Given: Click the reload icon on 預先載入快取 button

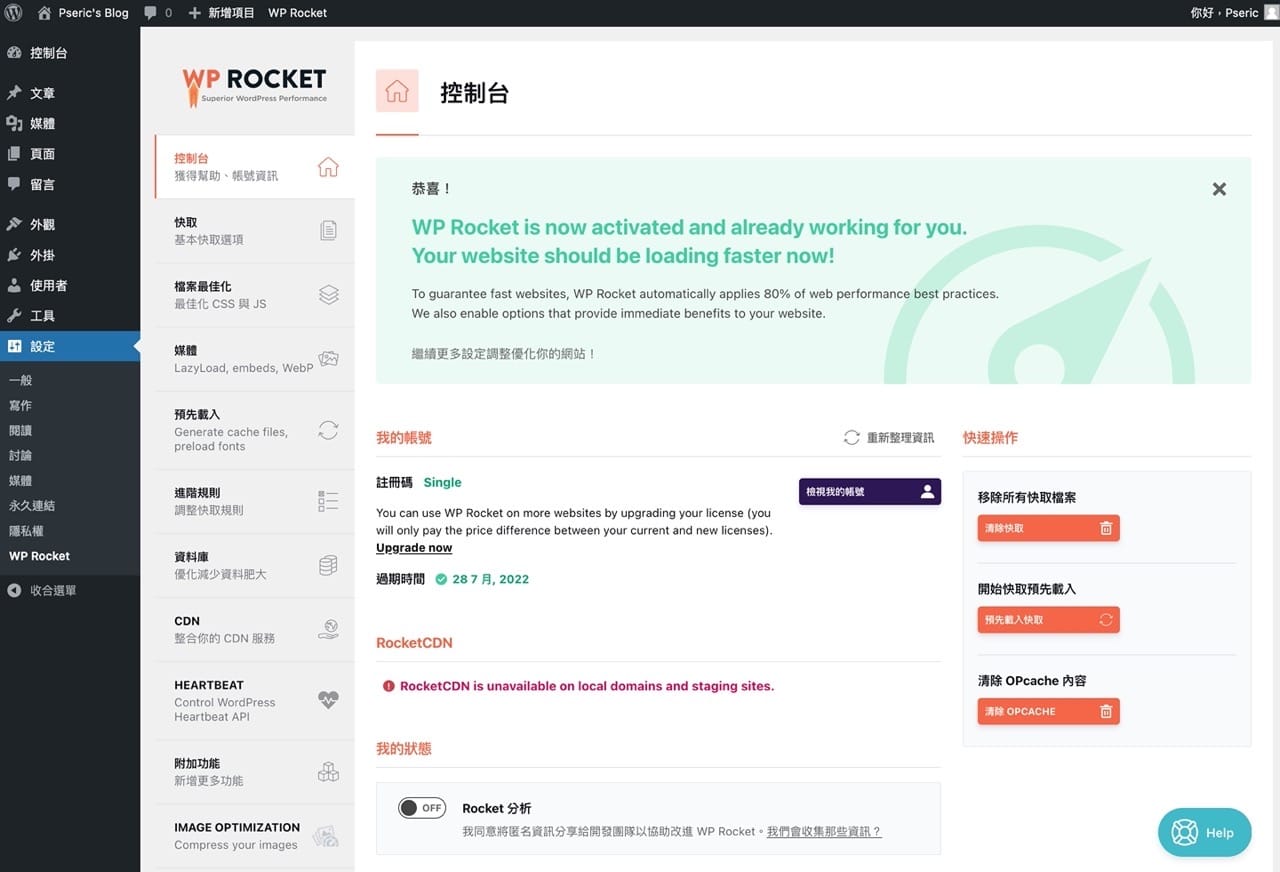Looking at the screenshot, I should click(1106, 620).
